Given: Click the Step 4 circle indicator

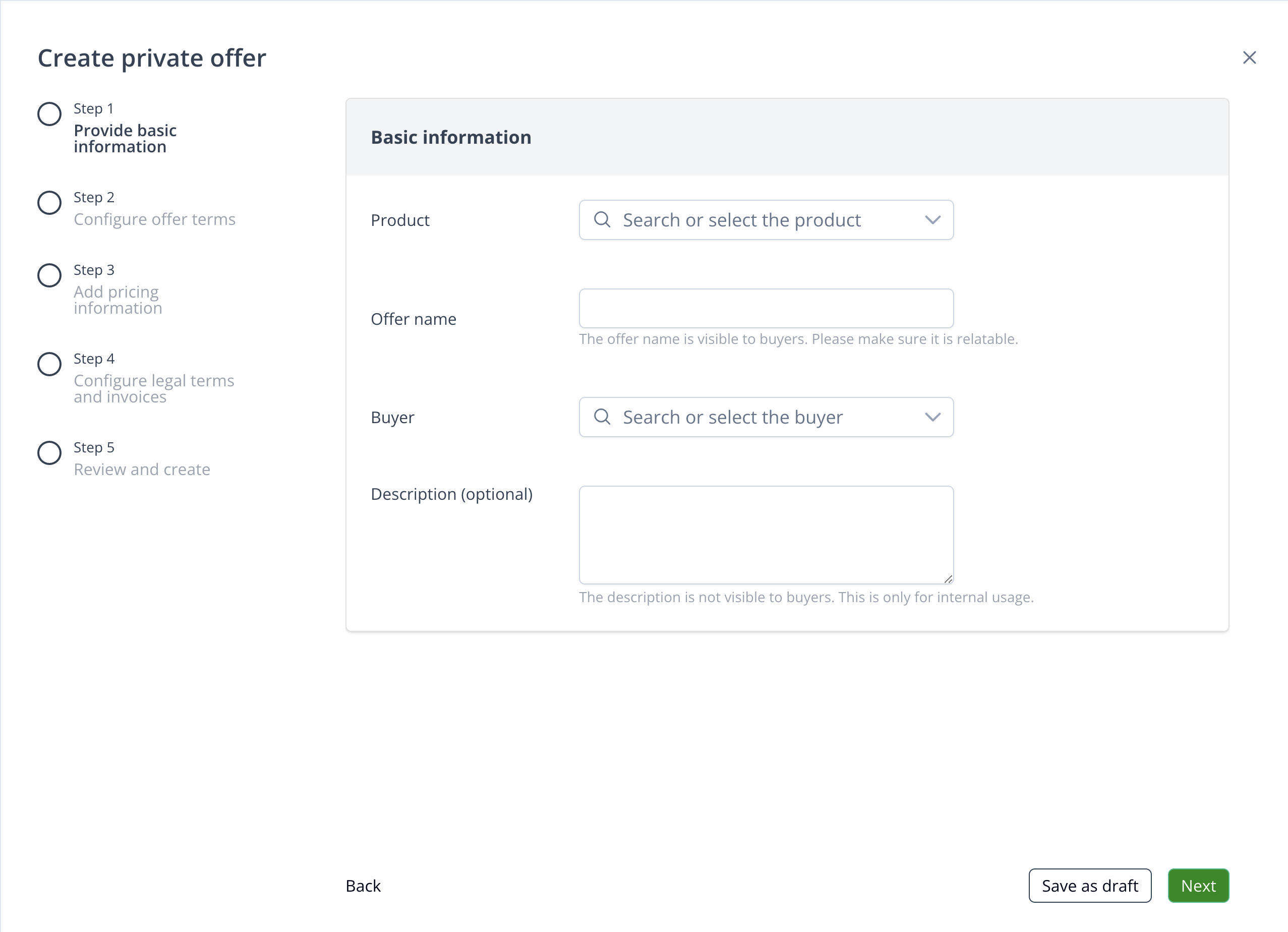Looking at the screenshot, I should click(x=49, y=364).
